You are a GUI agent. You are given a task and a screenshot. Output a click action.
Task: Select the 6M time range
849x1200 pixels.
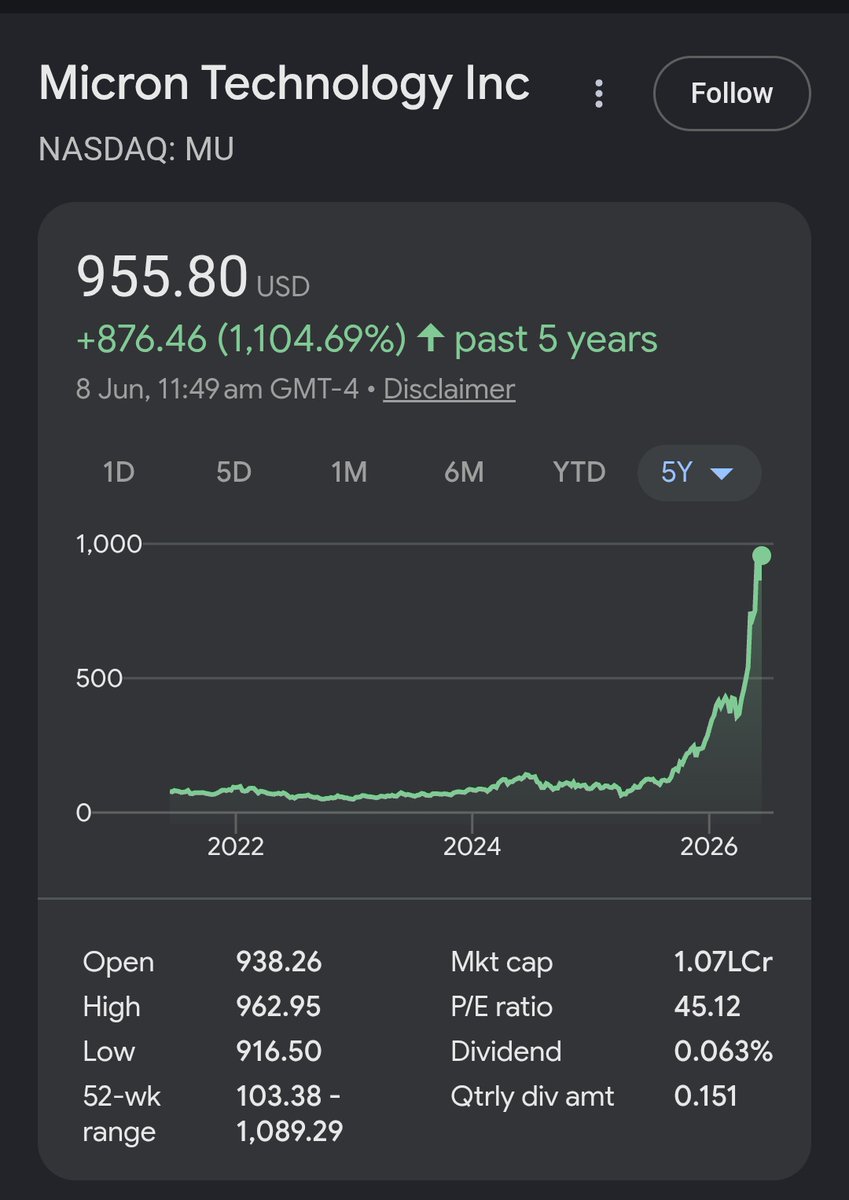tap(464, 472)
